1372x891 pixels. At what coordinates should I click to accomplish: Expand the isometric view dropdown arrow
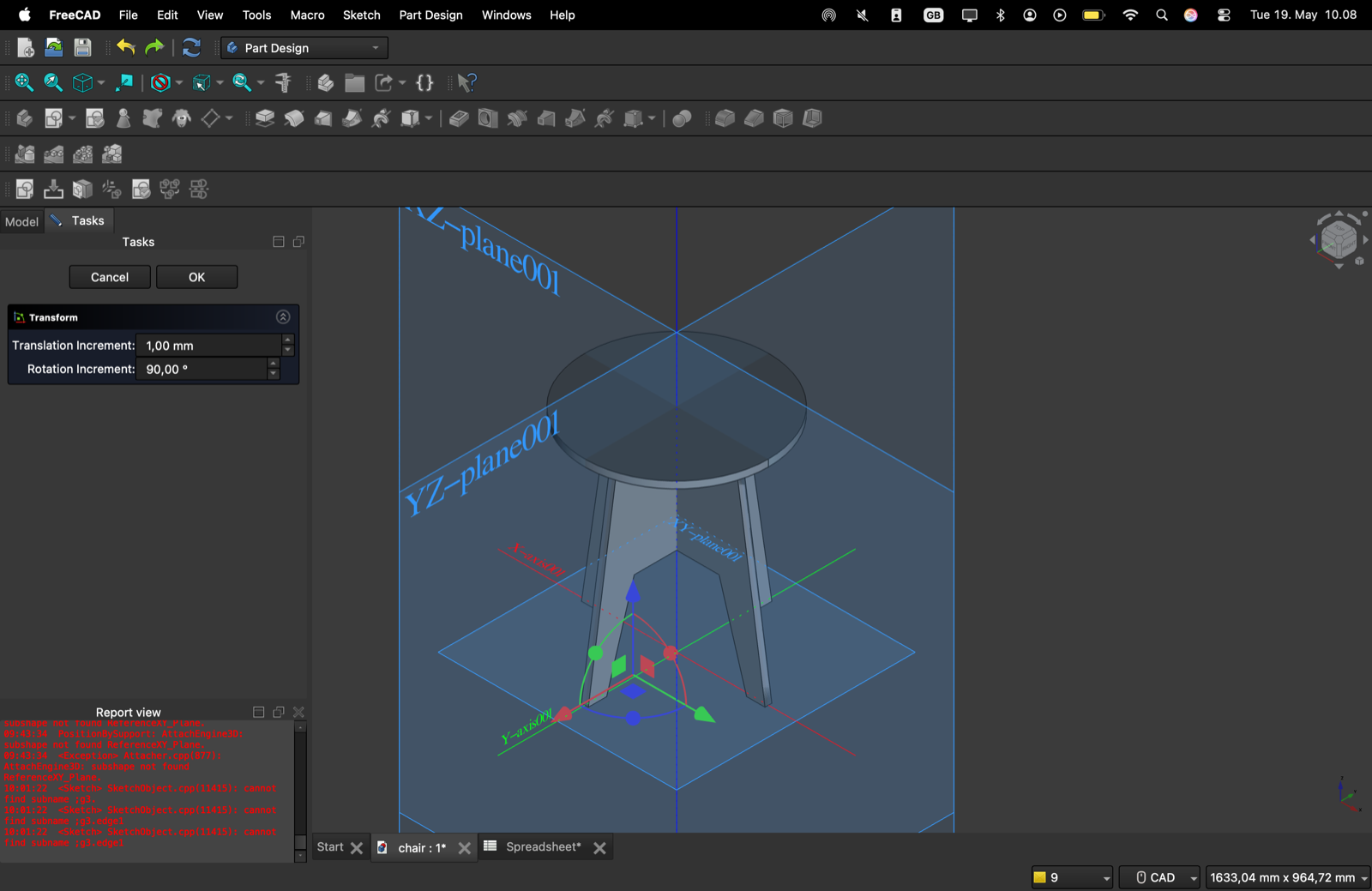pos(101,83)
